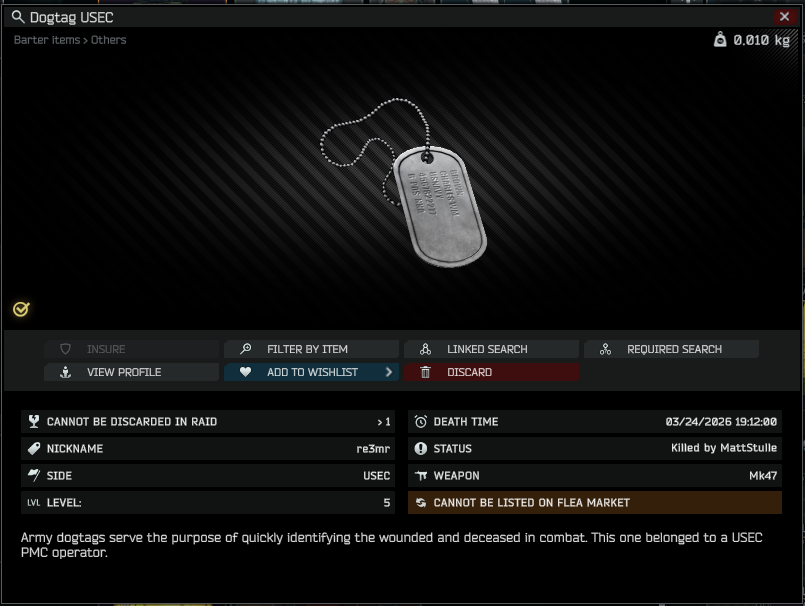Viewport: 805px width, 606px height.
Task: Click the discard limit value >1
Action: pyautogui.click(x=384, y=422)
